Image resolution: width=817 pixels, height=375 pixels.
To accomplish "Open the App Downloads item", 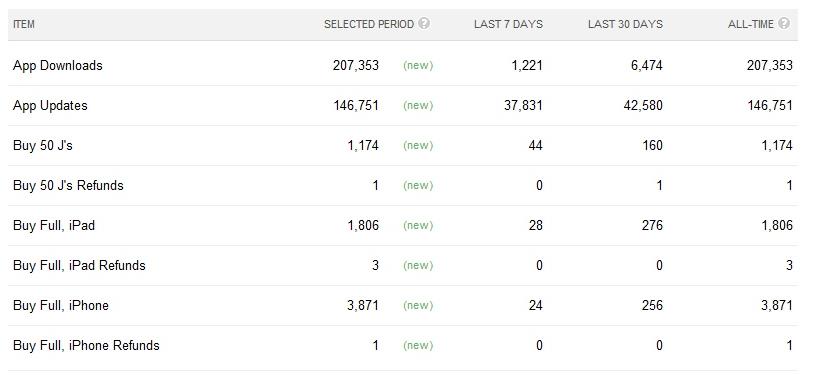I will pos(58,66).
